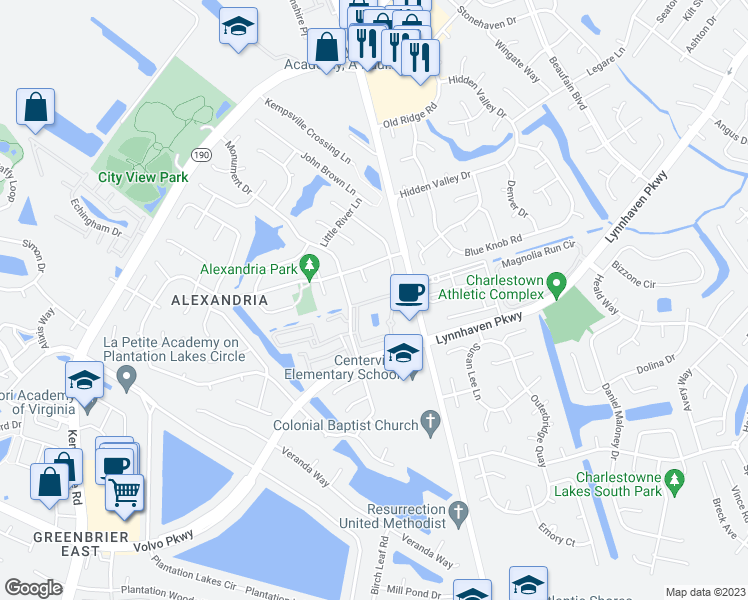Screen dimensions: 748x600
Task: Click the La Petite Academy location pin
Action: (x=126, y=379)
